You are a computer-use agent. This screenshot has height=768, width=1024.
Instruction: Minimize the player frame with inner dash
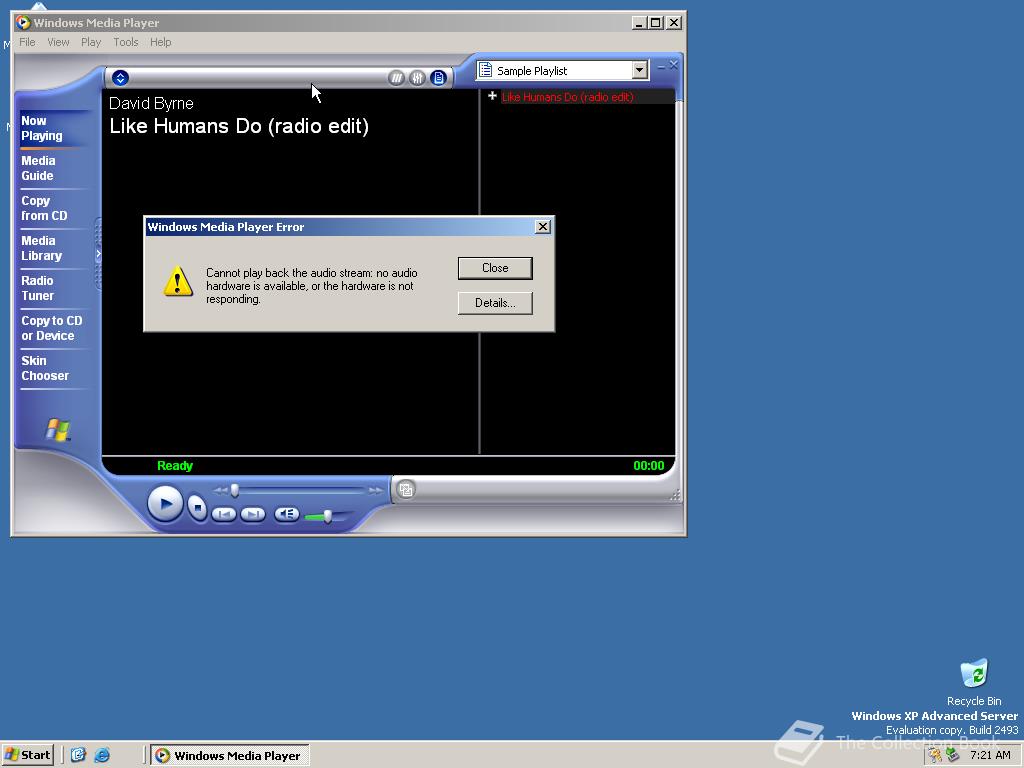[661, 66]
